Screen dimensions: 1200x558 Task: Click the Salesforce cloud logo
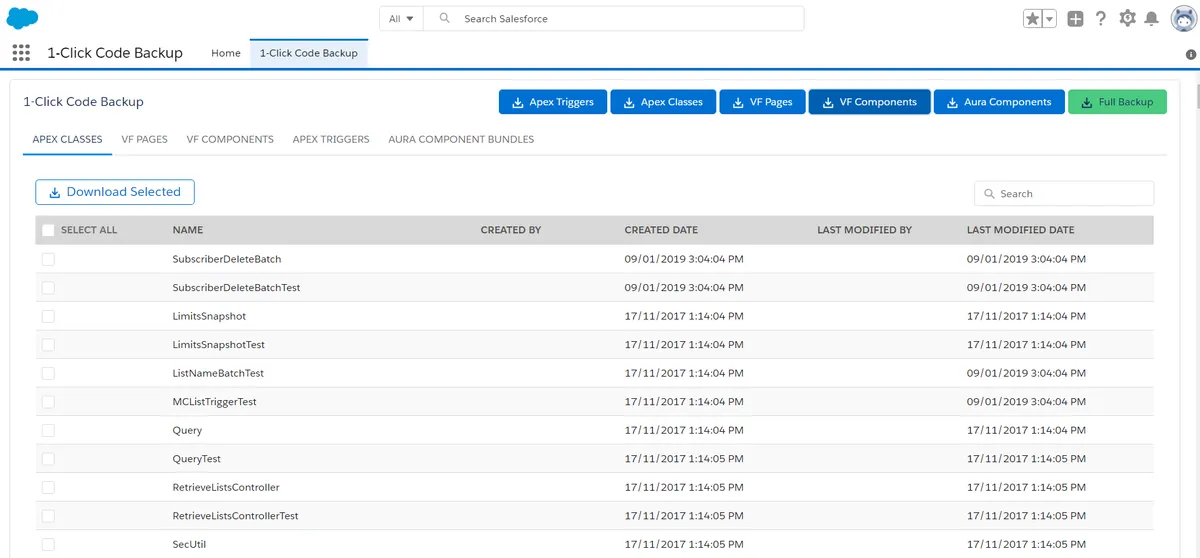(x=22, y=18)
